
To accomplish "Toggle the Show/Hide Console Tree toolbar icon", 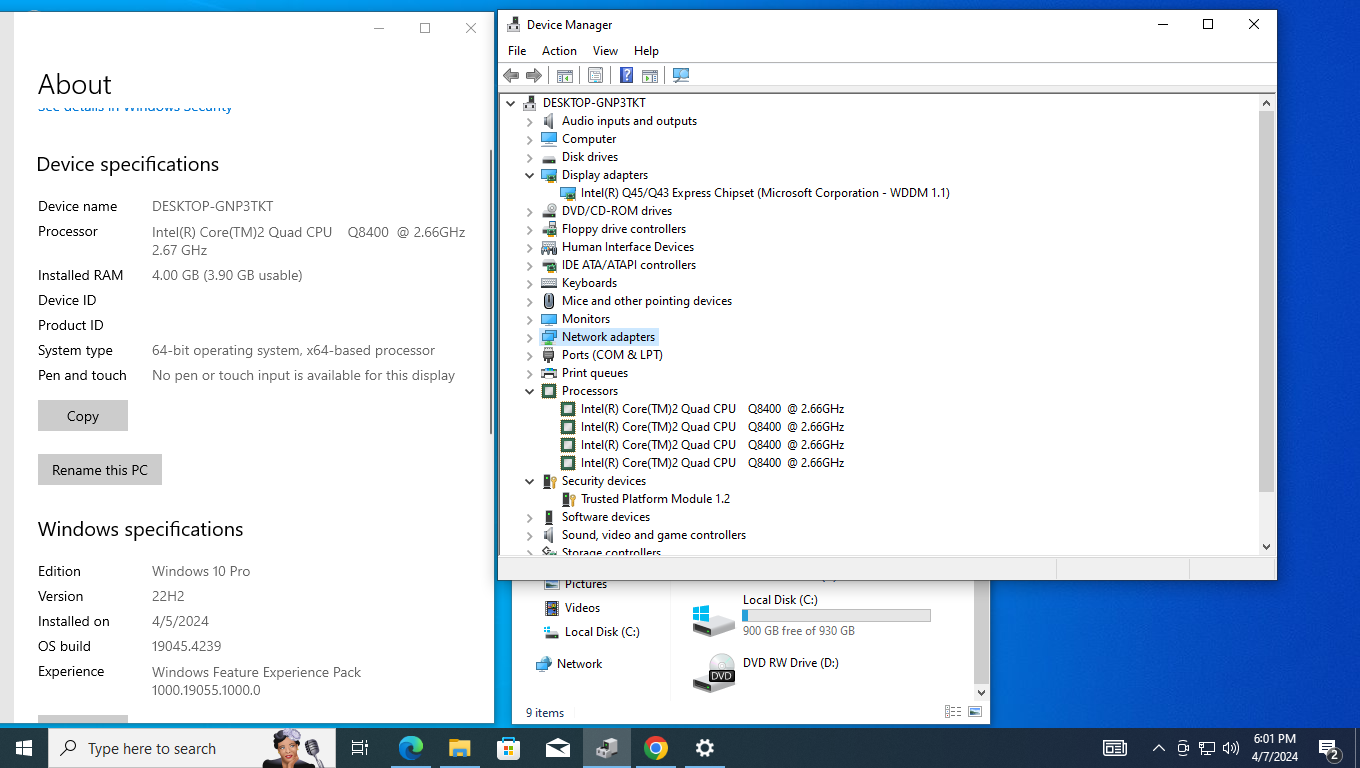I will pos(565,76).
